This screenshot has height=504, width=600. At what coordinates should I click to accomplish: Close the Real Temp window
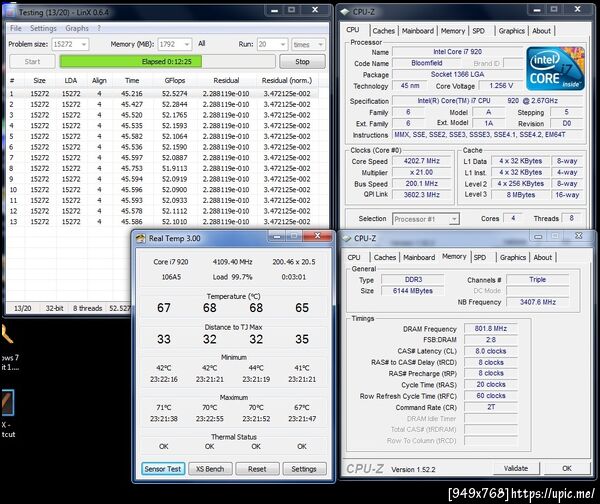pyautogui.click(x=317, y=236)
